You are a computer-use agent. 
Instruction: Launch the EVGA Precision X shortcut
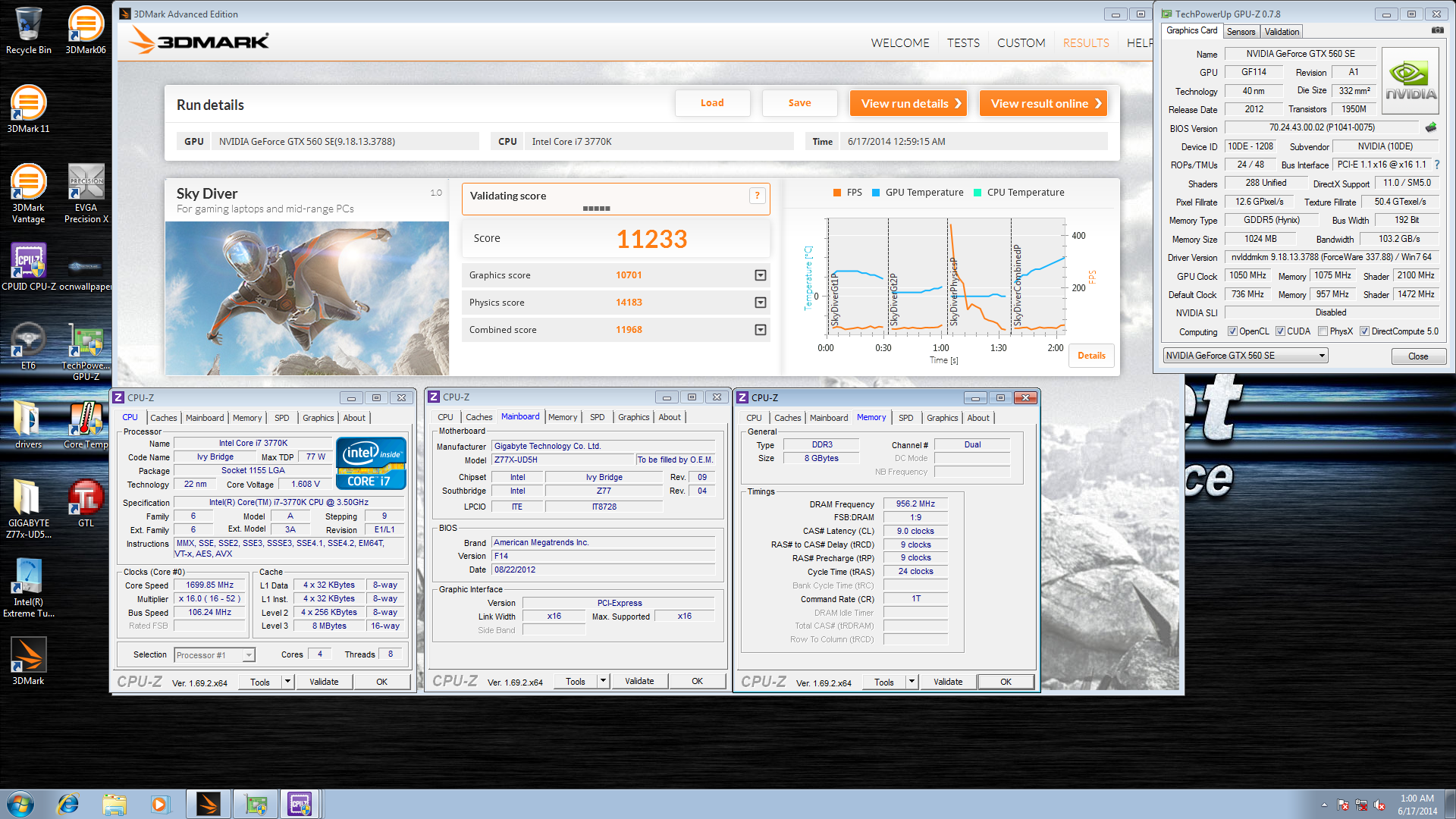click(x=86, y=193)
